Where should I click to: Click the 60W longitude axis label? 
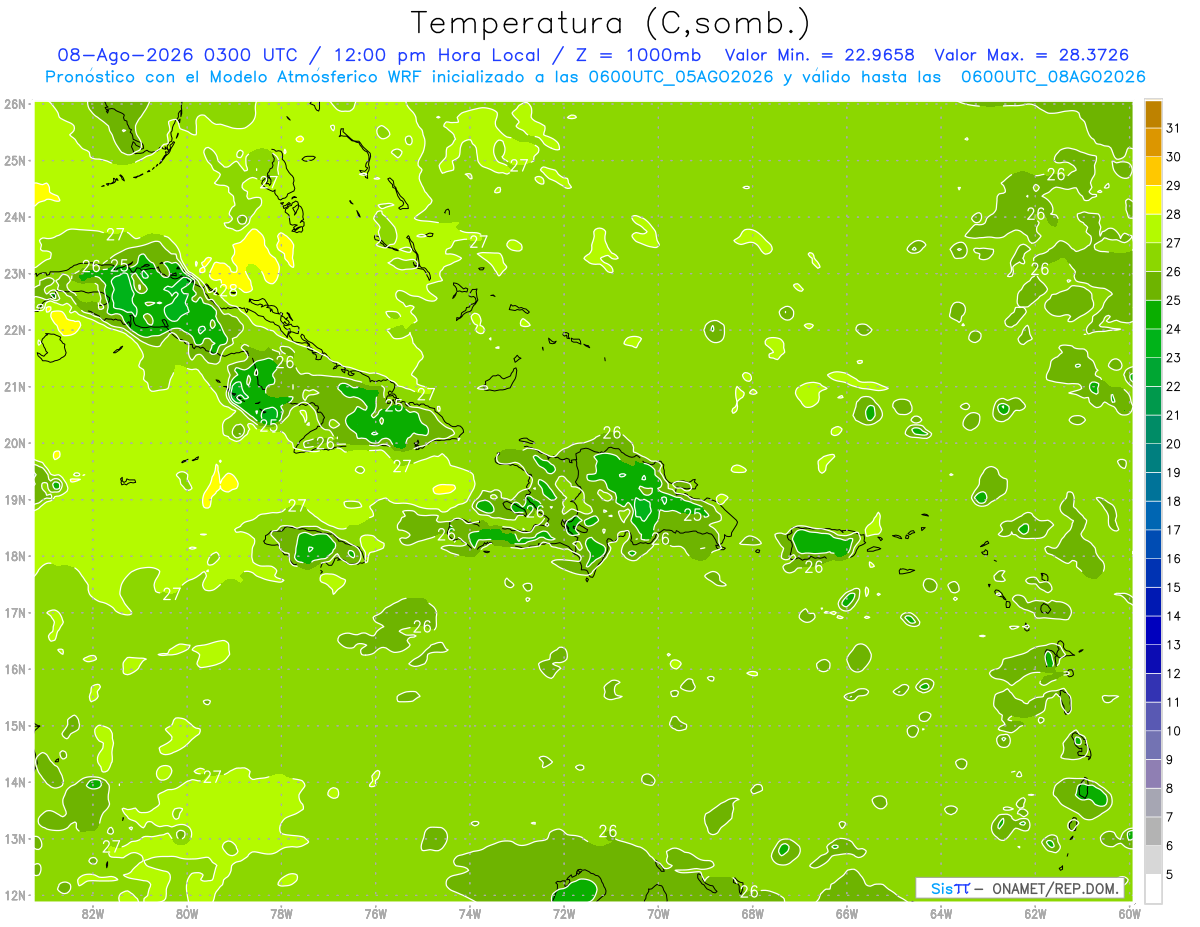pyautogui.click(x=1129, y=913)
